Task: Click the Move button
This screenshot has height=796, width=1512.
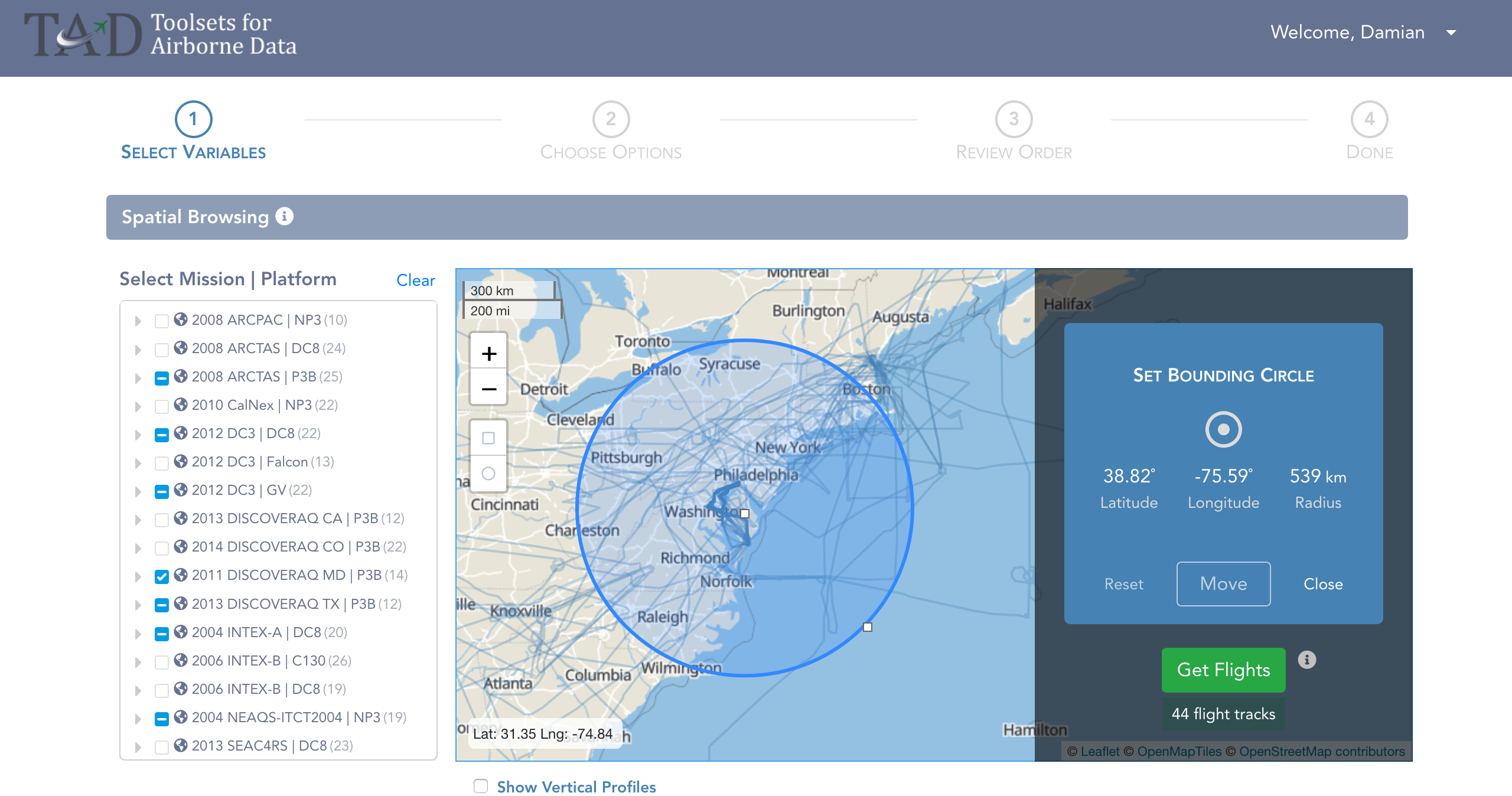Action: [1223, 583]
